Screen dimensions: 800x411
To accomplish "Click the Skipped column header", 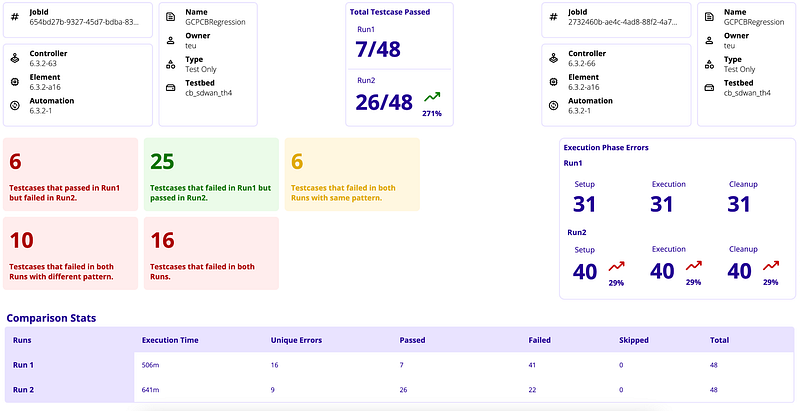I will pos(634,340).
